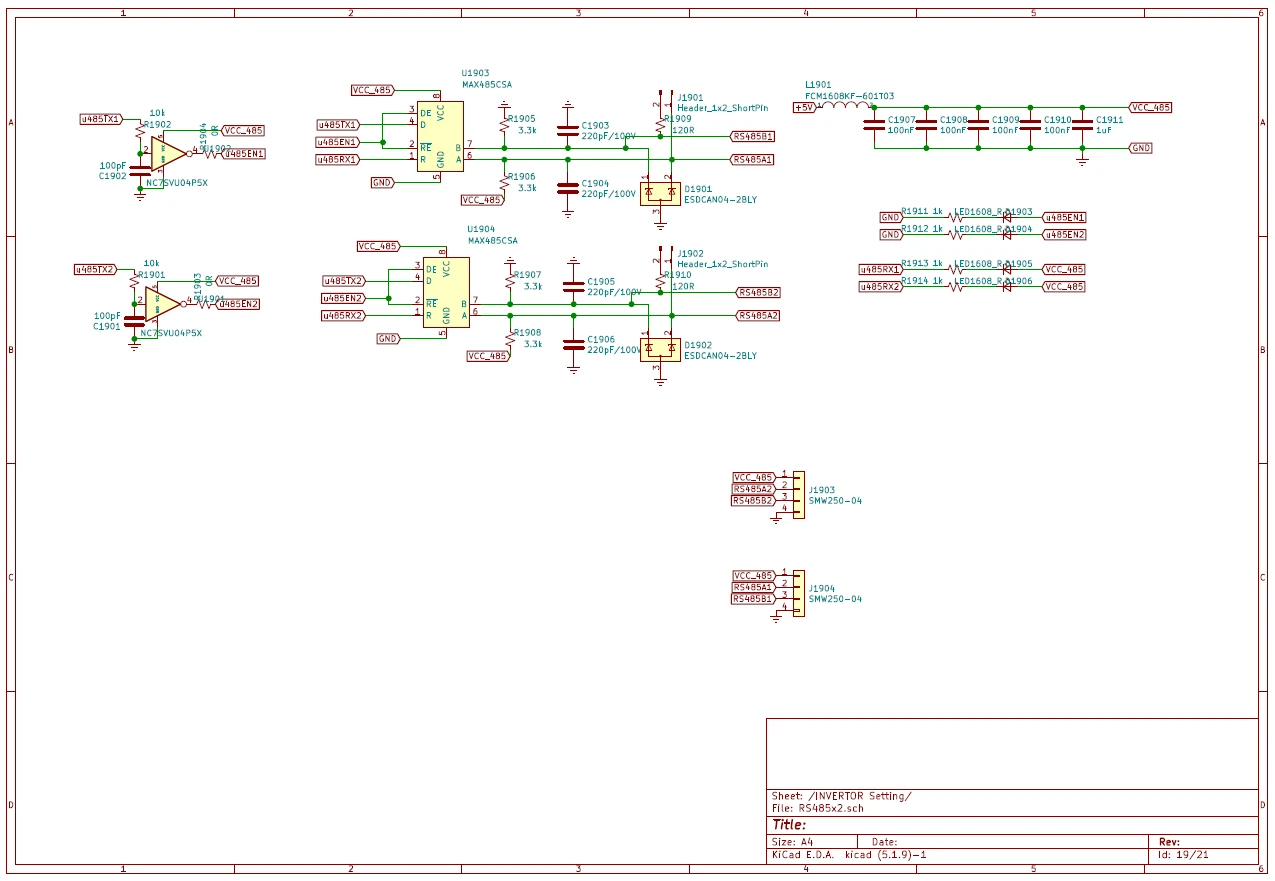Click the 'Sheet: /INVERTOR Setting/' text
Viewport: 1275px width, 881px height.
pos(841,796)
